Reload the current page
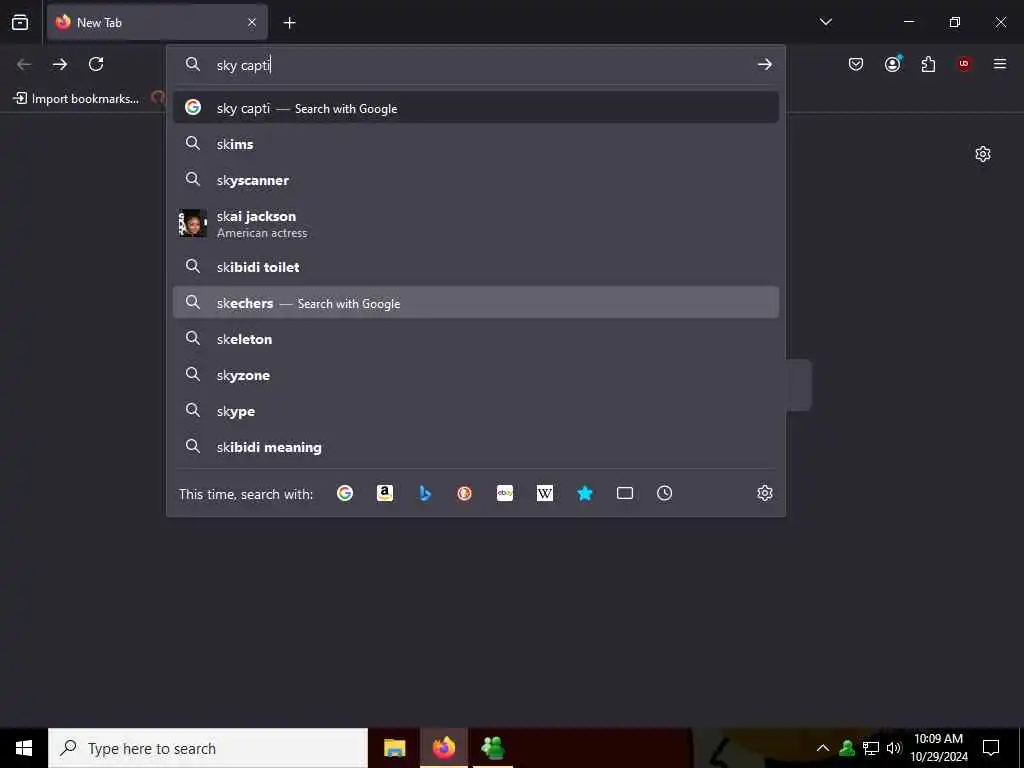Viewport: 1024px width, 768px height. point(96,64)
